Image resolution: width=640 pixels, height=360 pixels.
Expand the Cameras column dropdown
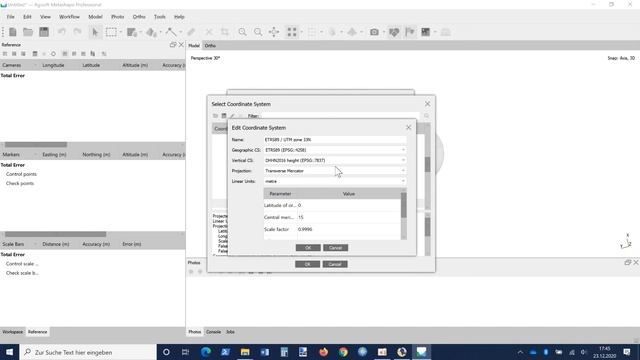pyautogui.click(x=35, y=65)
